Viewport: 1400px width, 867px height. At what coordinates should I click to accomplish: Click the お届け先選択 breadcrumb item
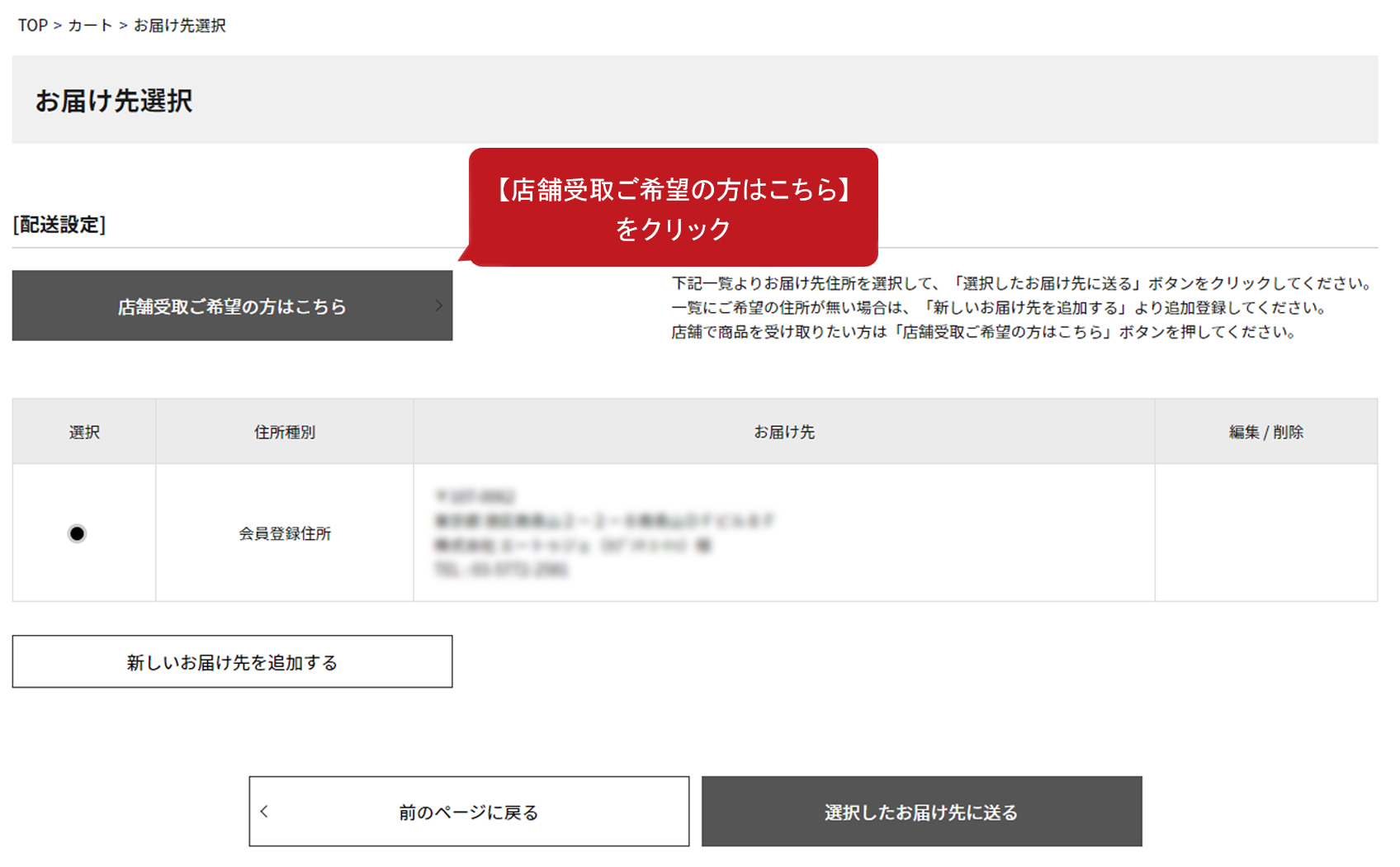(x=179, y=26)
